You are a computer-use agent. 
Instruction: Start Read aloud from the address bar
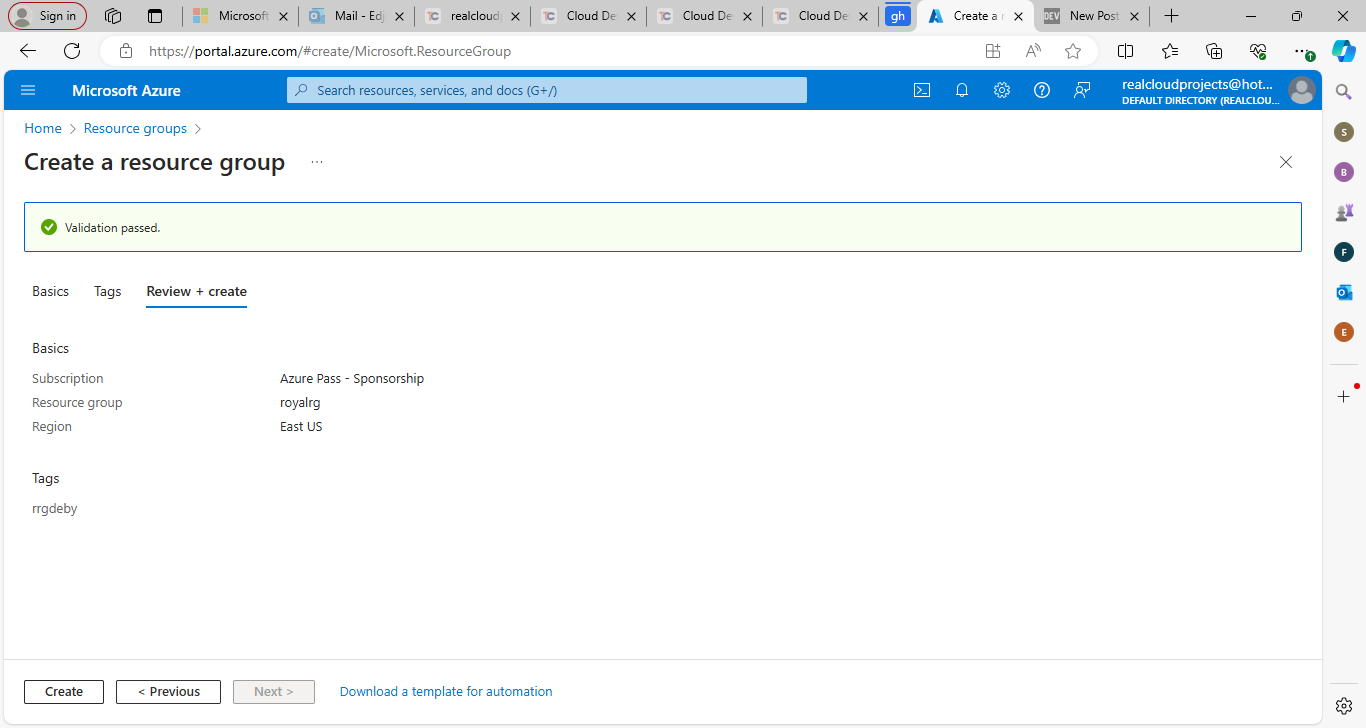point(1033,51)
